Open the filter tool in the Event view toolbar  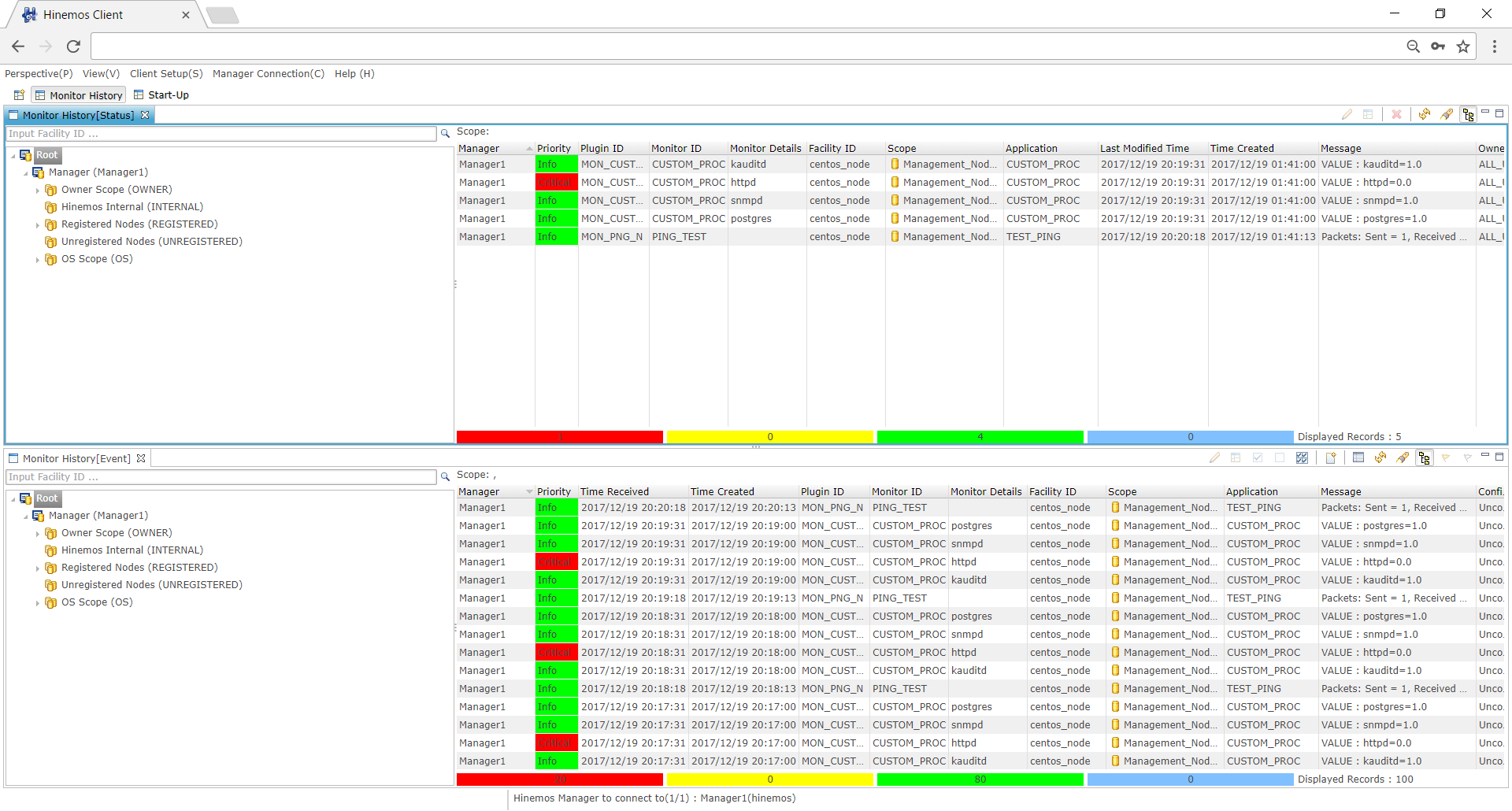point(1403,457)
